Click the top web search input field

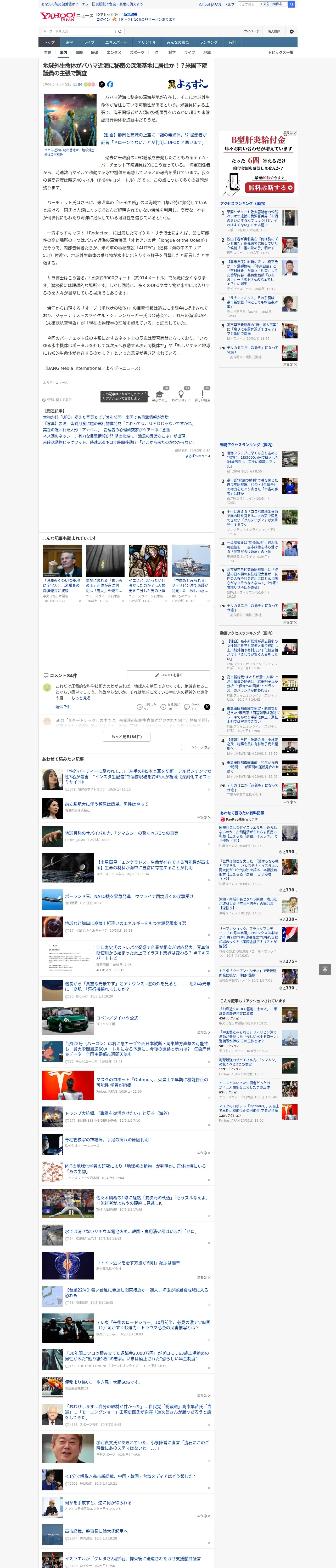(248, 4)
